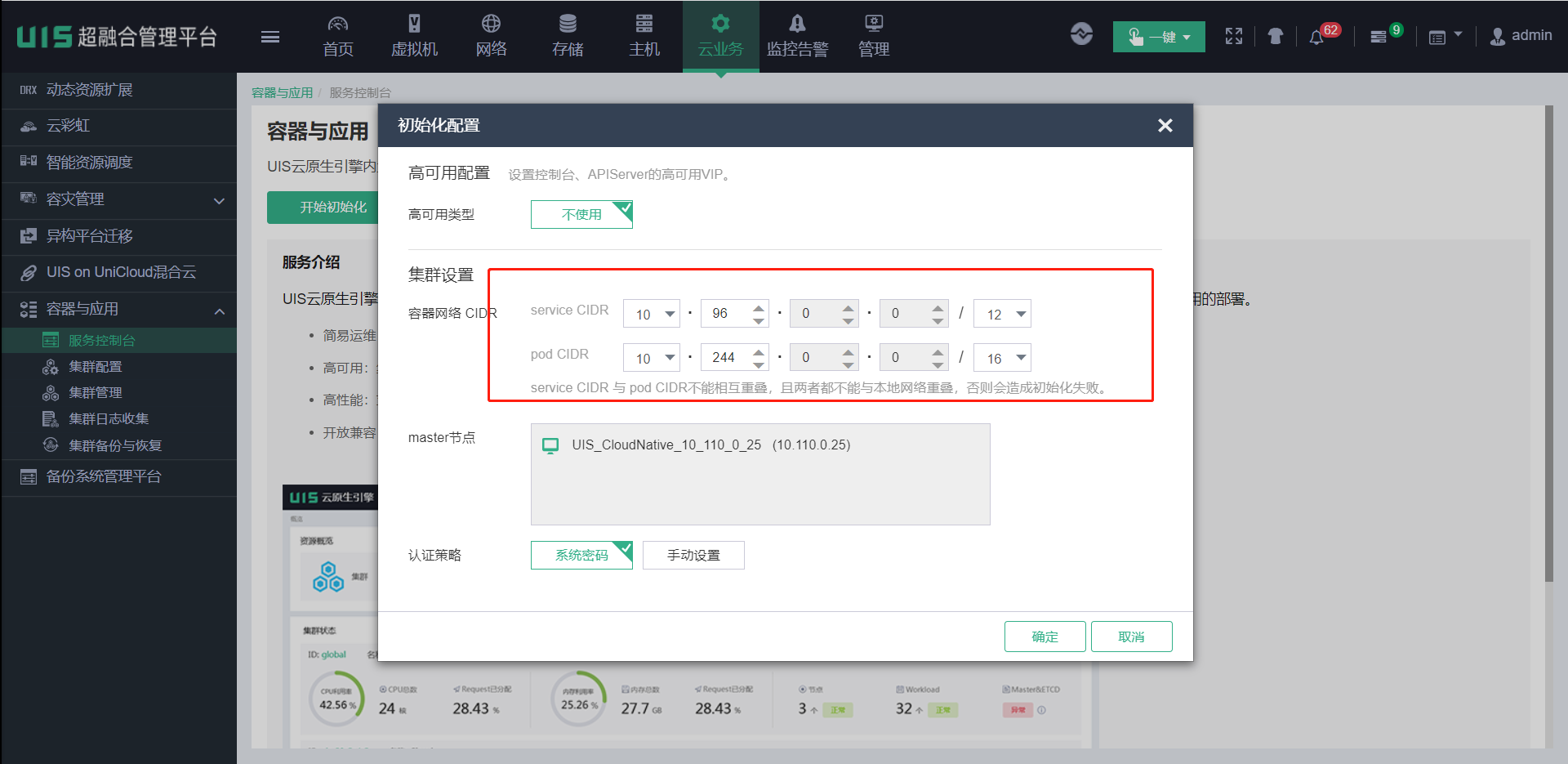Screen dimensions: 1568x764
Task: Click the UIS on UniCloud link icon
Action: tap(29, 273)
